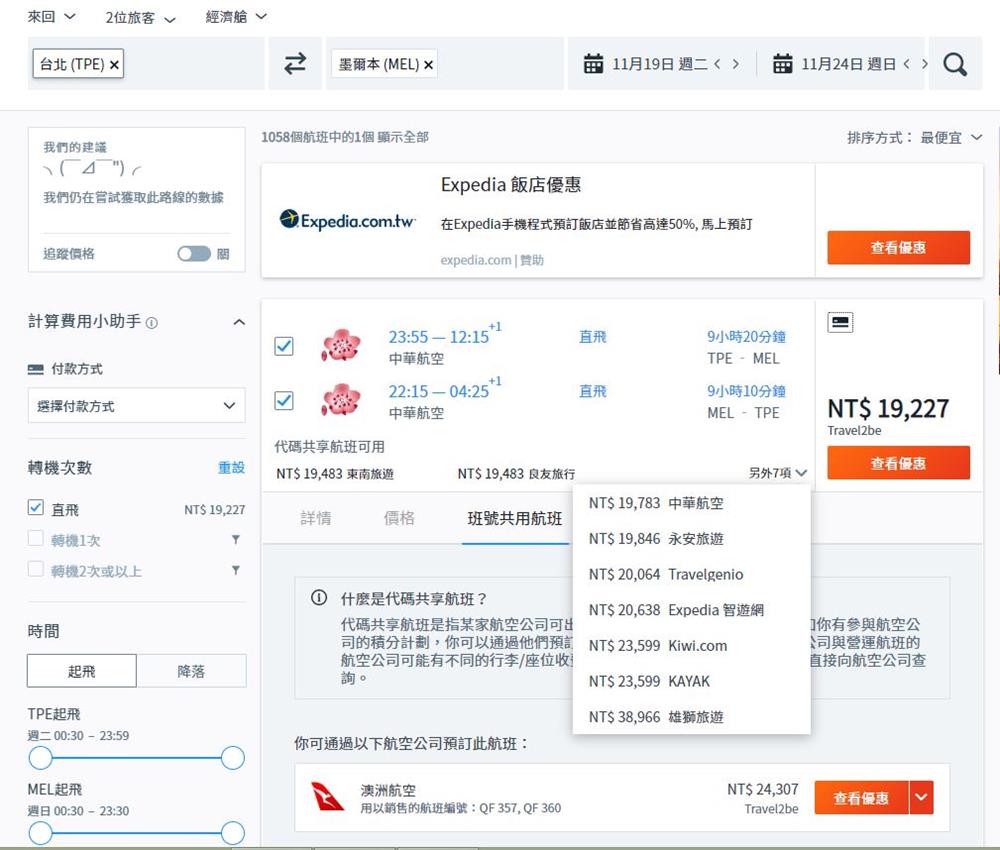This screenshot has width=1000, height=850.
Task: Remove 台北 (TPE) using its X icon
Action: 115,64
